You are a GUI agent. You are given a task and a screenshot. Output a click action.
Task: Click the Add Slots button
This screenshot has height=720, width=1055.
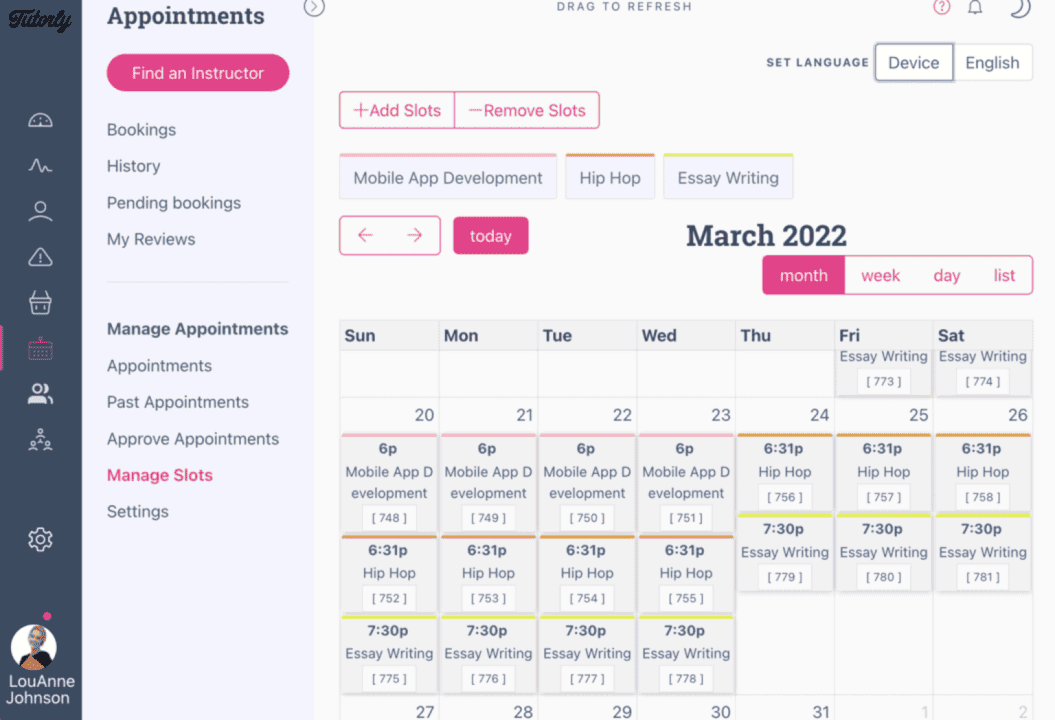click(397, 110)
